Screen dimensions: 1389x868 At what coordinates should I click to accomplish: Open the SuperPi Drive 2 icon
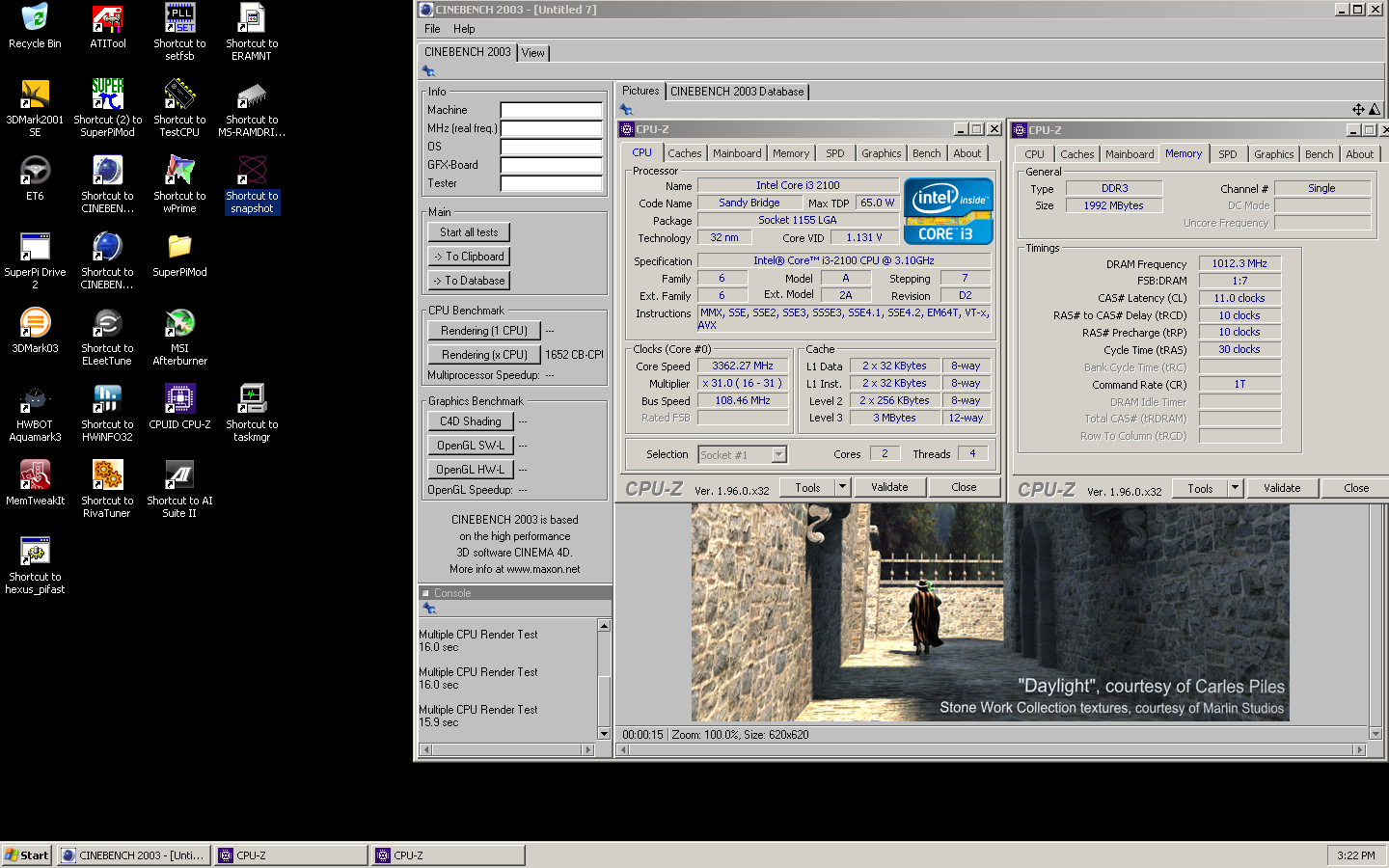click(x=35, y=260)
